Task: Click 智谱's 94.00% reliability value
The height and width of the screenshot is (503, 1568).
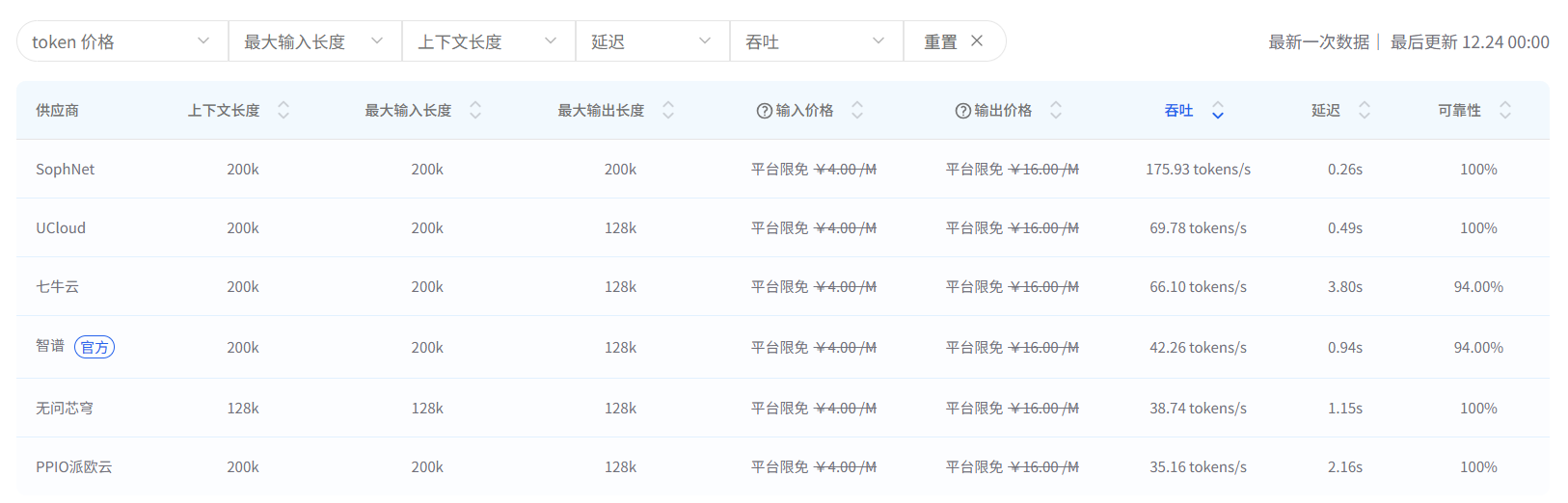Action: [1478, 347]
